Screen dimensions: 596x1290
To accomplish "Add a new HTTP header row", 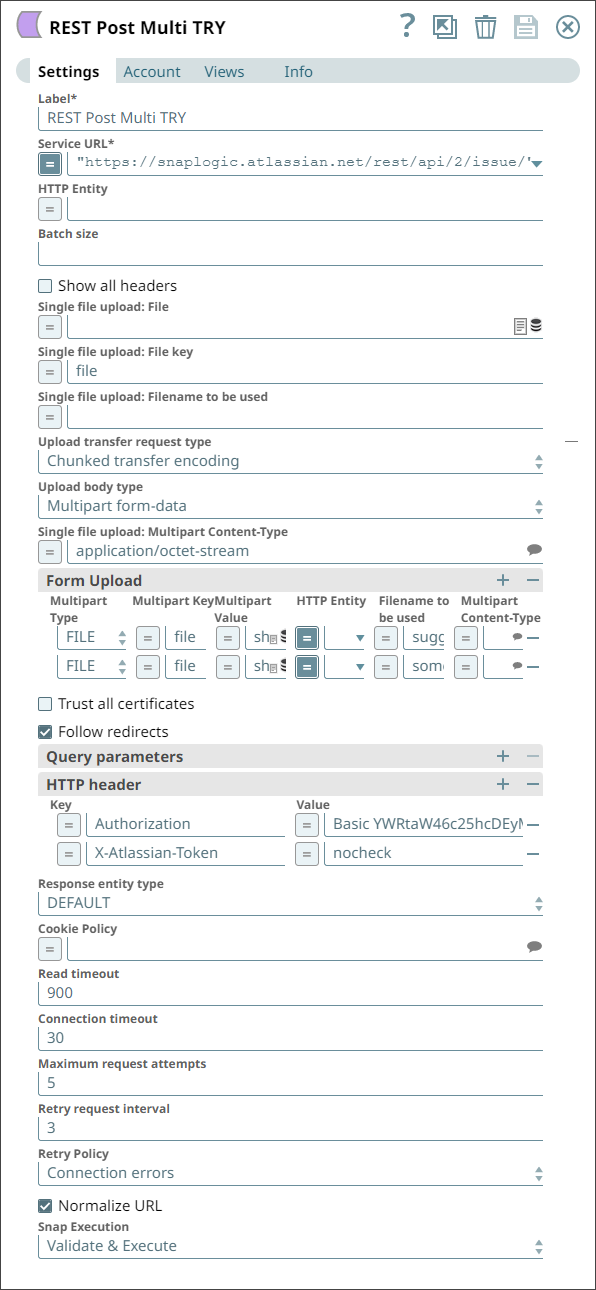I will click(x=503, y=784).
